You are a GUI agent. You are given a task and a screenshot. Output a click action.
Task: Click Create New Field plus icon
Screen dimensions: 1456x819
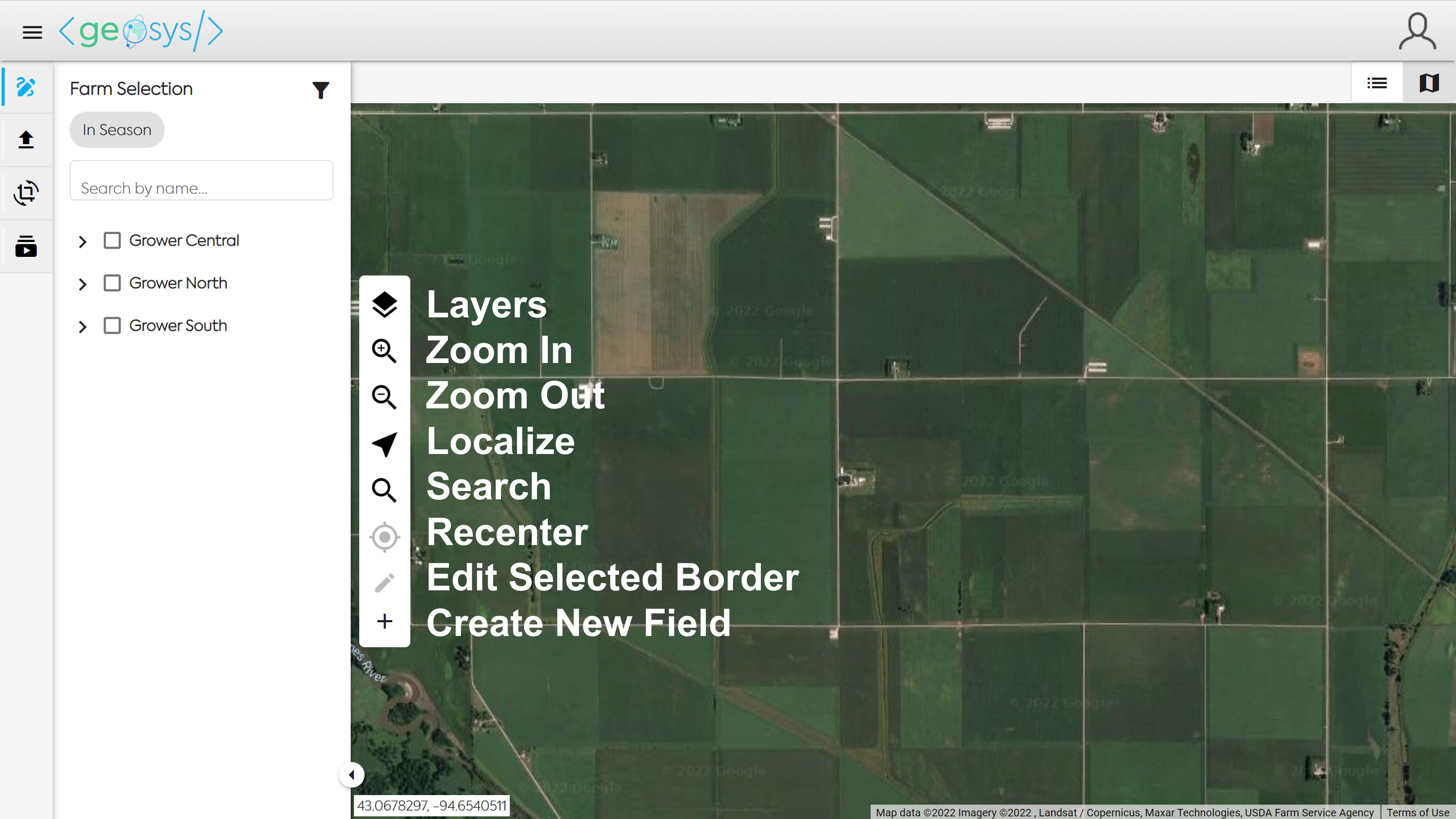pyautogui.click(x=385, y=621)
